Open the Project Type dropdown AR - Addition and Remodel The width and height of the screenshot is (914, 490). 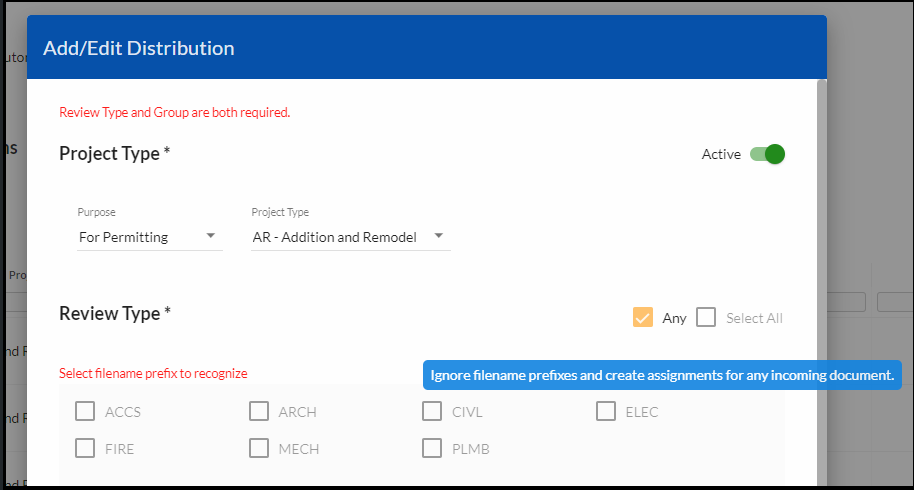coord(350,237)
